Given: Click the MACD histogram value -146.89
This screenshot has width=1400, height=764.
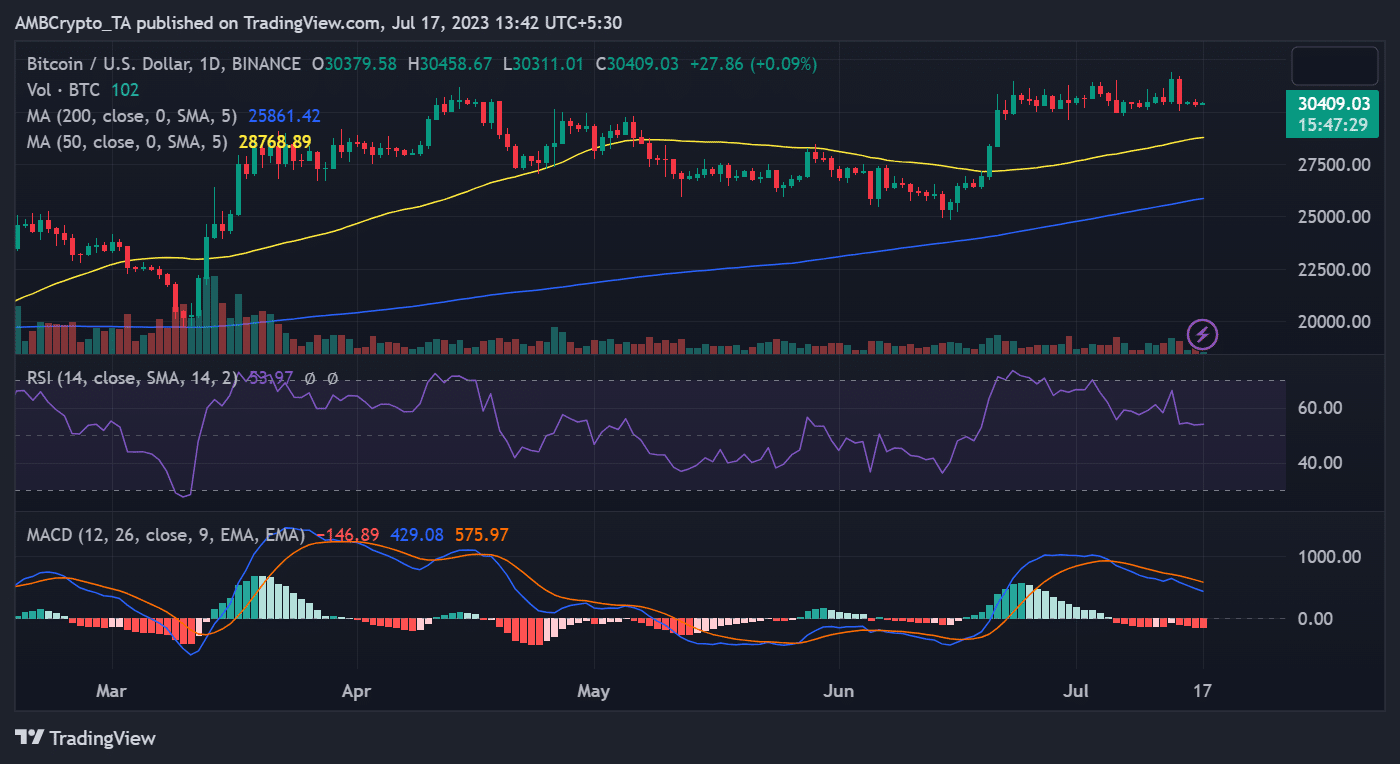Looking at the screenshot, I should [347, 535].
